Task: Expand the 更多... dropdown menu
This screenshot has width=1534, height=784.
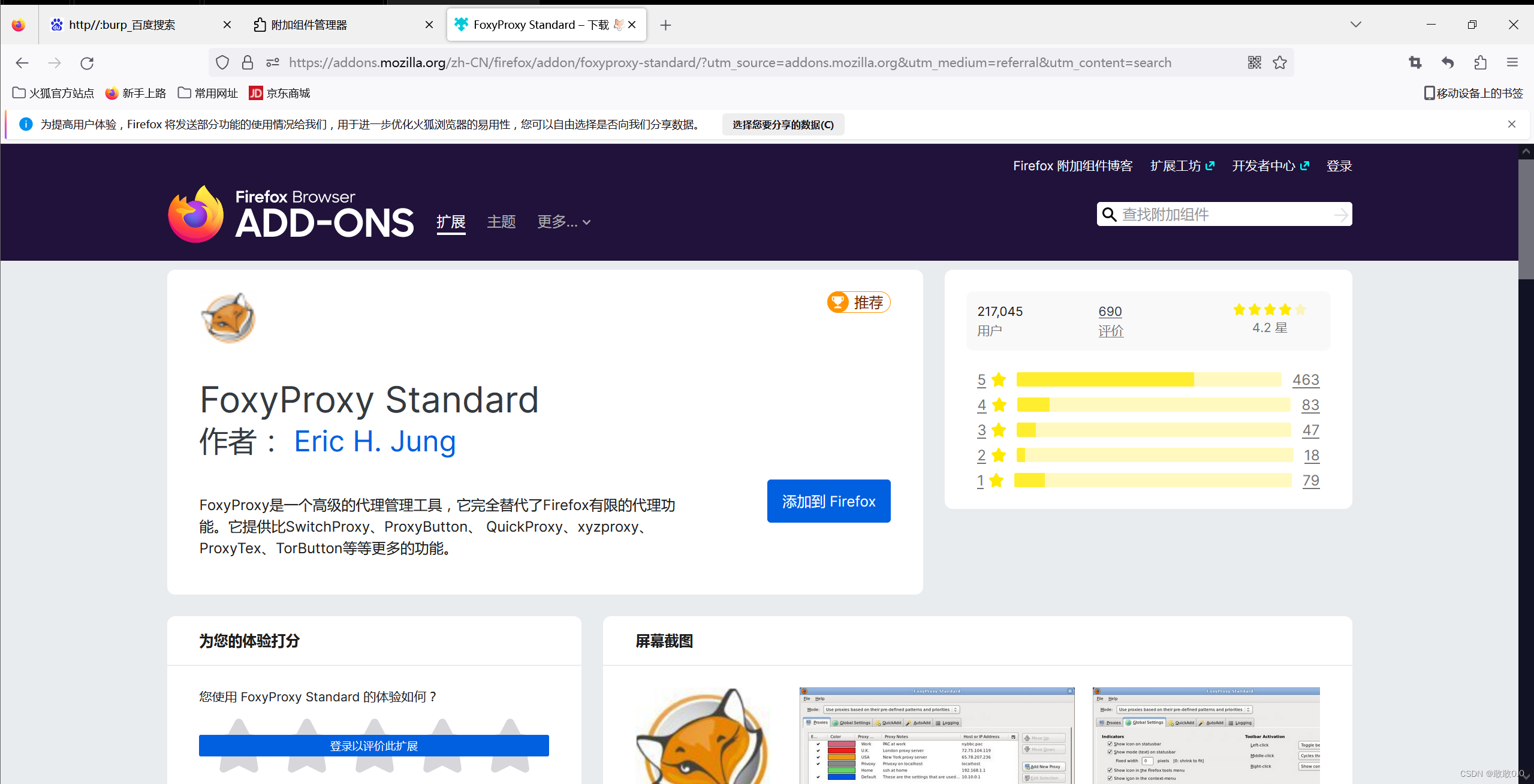Action: click(x=563, y=222)
